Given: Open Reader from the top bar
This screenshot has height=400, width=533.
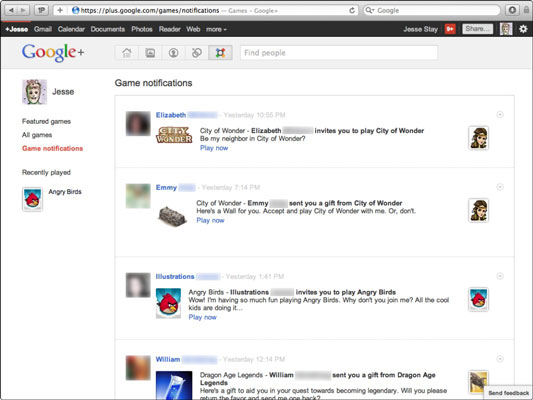Looking at the screenshot, I should [x=170, y=29].
